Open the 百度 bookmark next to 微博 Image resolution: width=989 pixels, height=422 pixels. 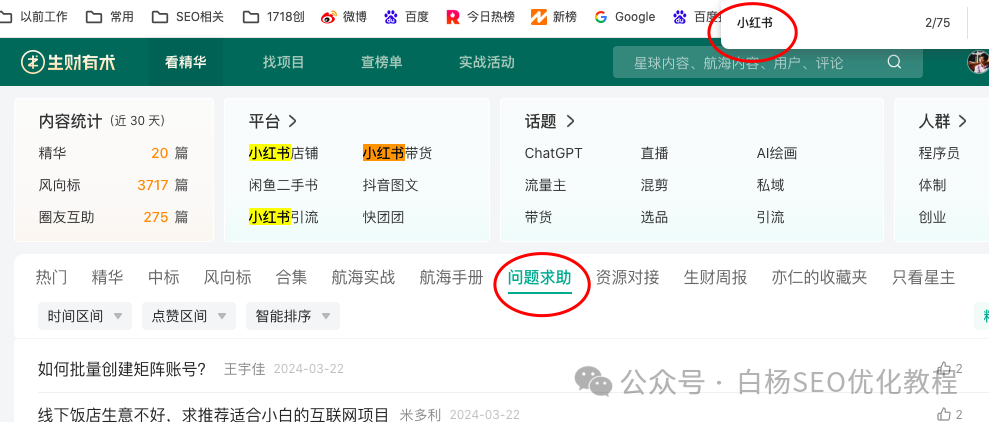click(x=406, y=17)
